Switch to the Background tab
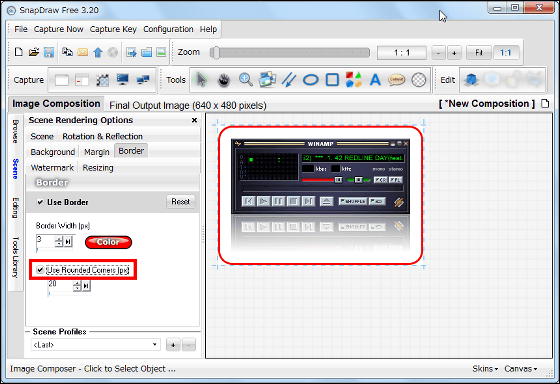 coord(52,152)
